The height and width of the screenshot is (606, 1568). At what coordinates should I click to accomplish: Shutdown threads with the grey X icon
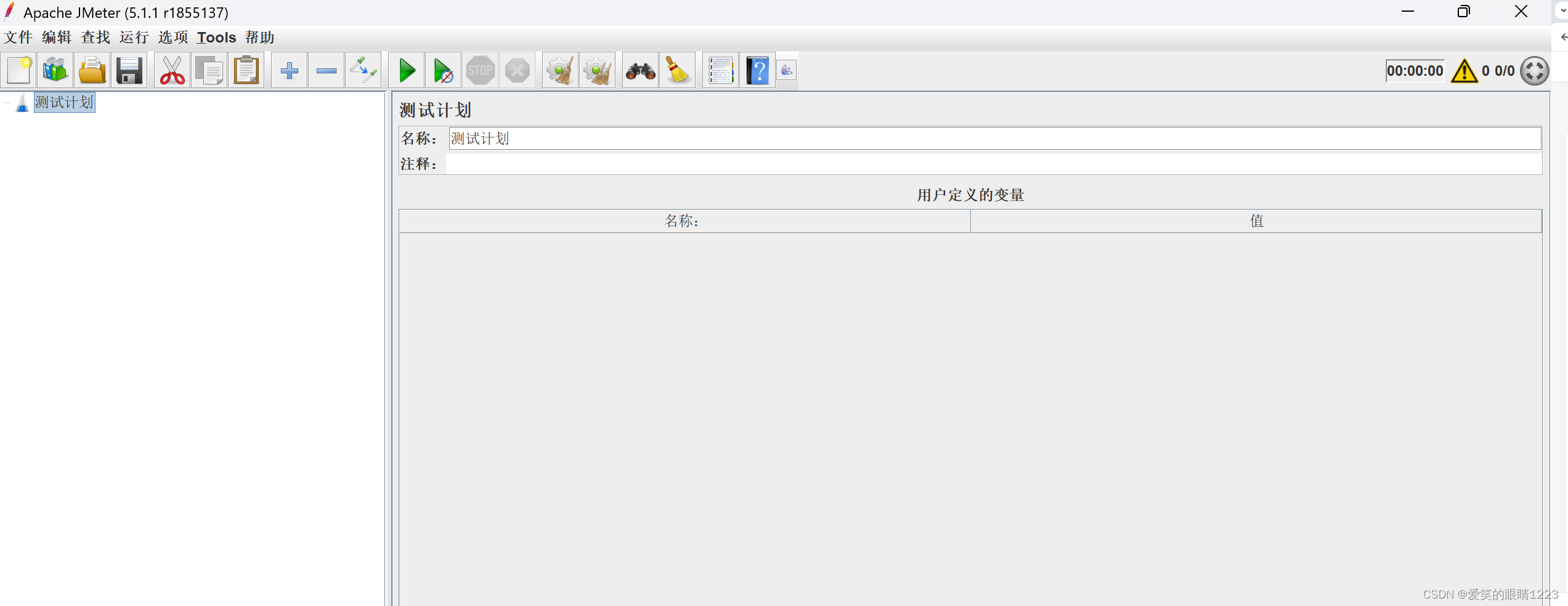(518, 71)
